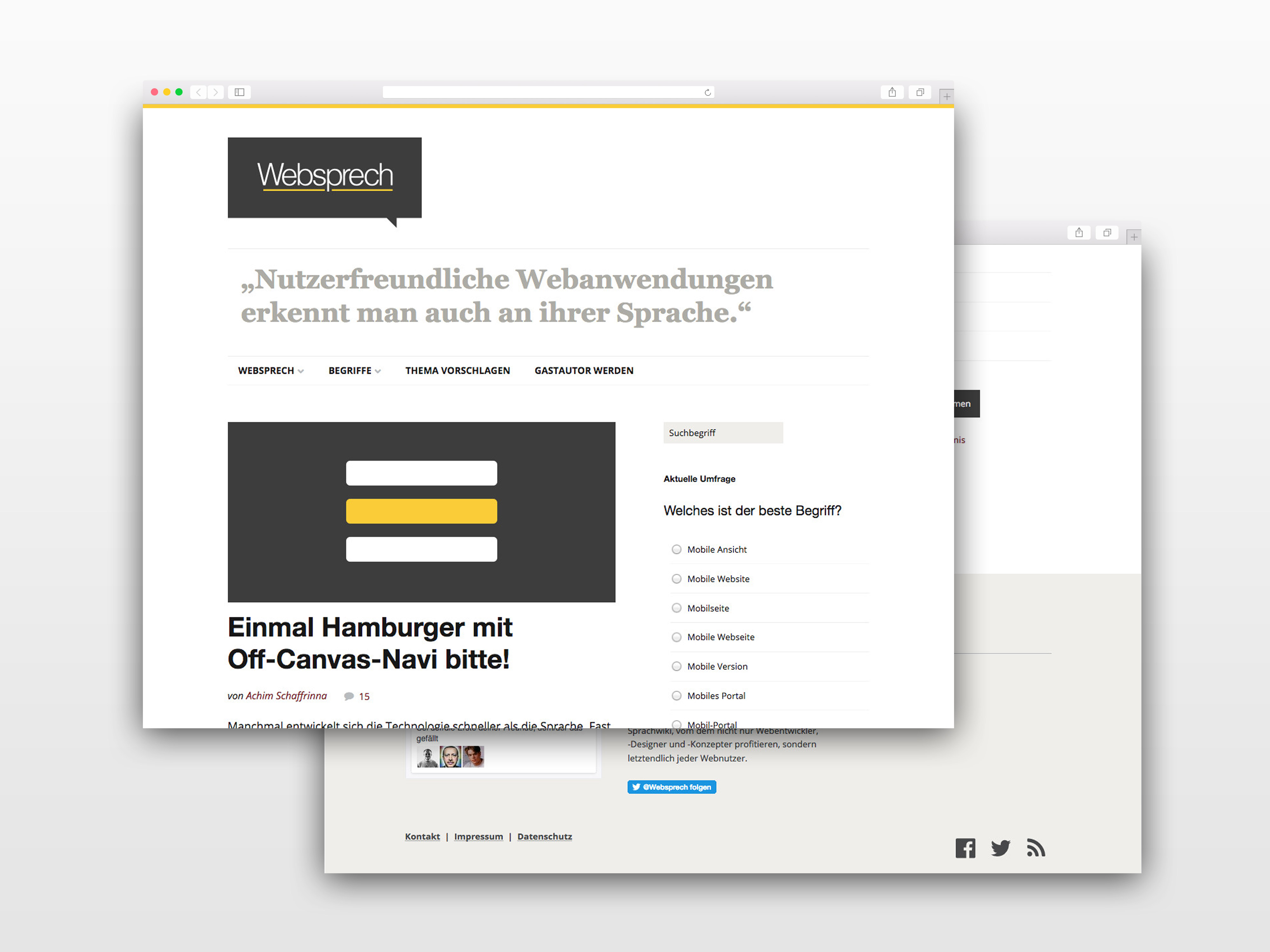Screen dimensions: 1270x952
Task: Open the Datenschutz footer link
Action: tap(544, 837)
